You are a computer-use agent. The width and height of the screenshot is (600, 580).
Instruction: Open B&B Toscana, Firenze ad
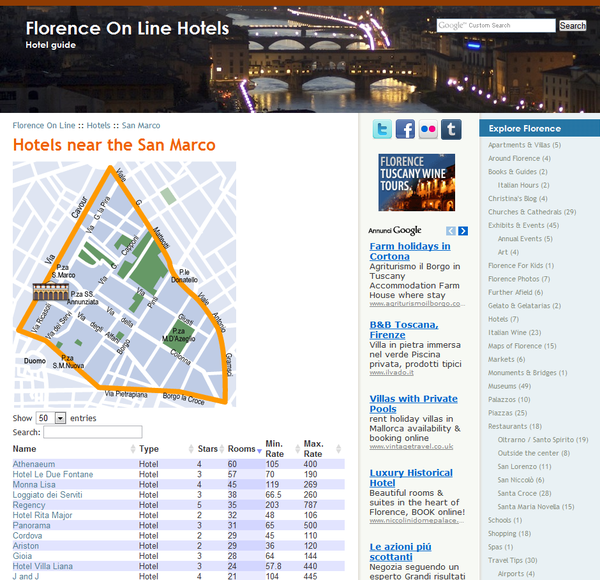click(x=404, y=330)
